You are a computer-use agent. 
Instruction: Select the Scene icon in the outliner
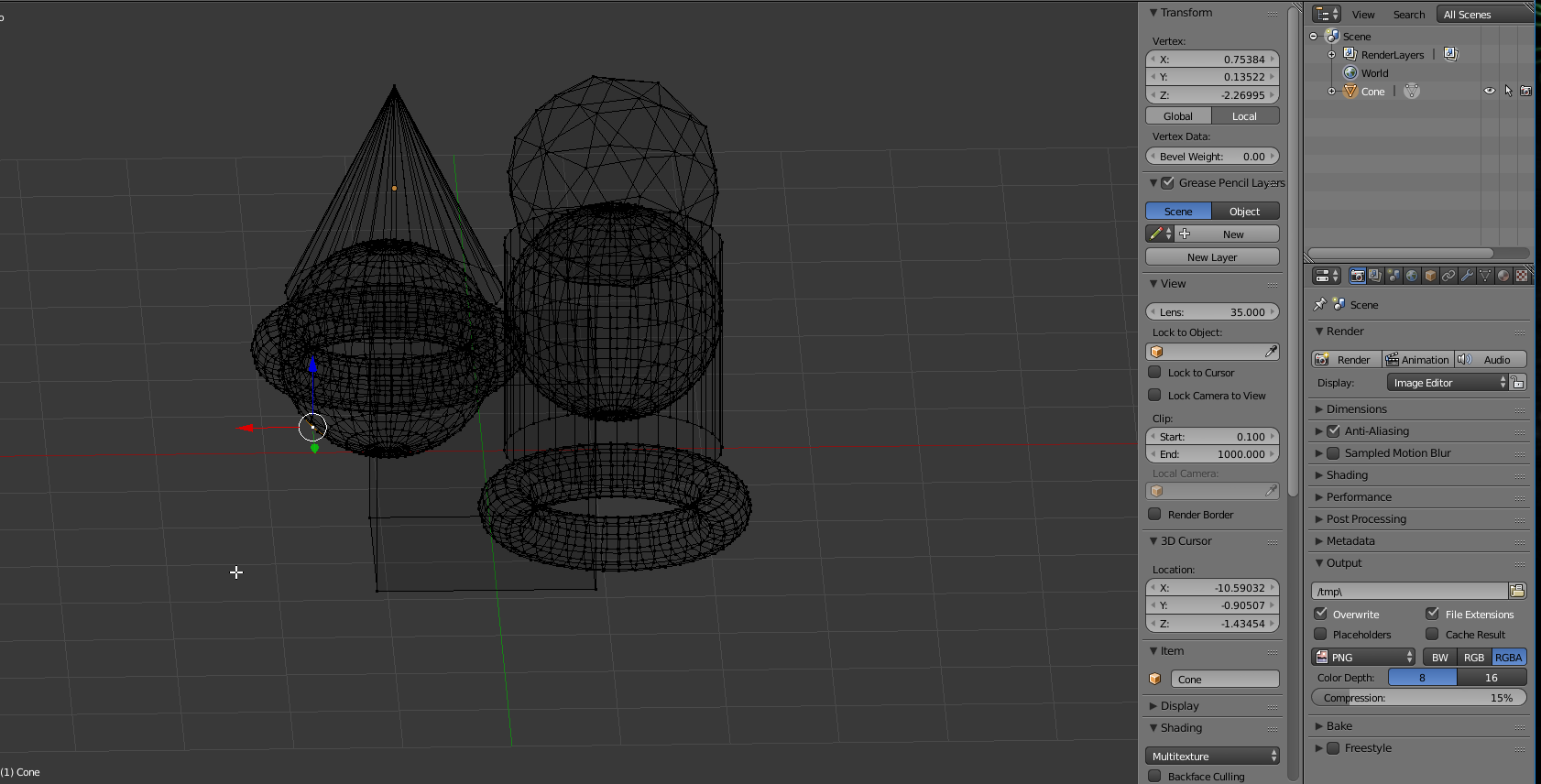(1333, 36)
